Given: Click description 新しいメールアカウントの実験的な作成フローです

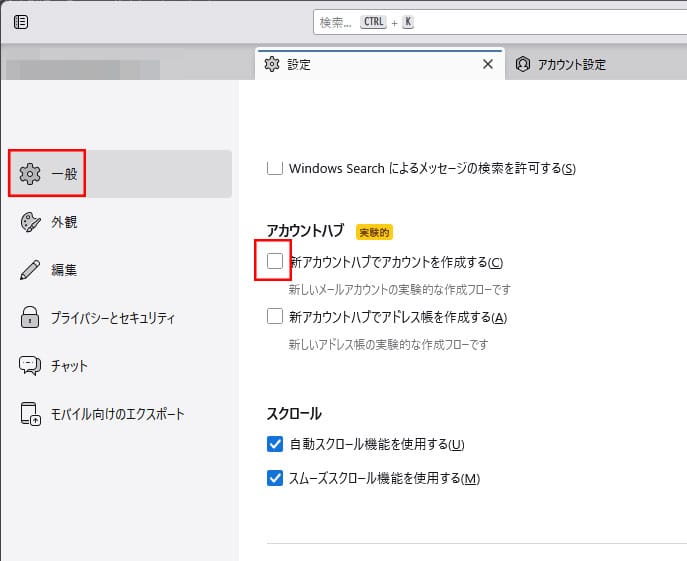Looking at the screenshot, I should click(x=400, y=289).
